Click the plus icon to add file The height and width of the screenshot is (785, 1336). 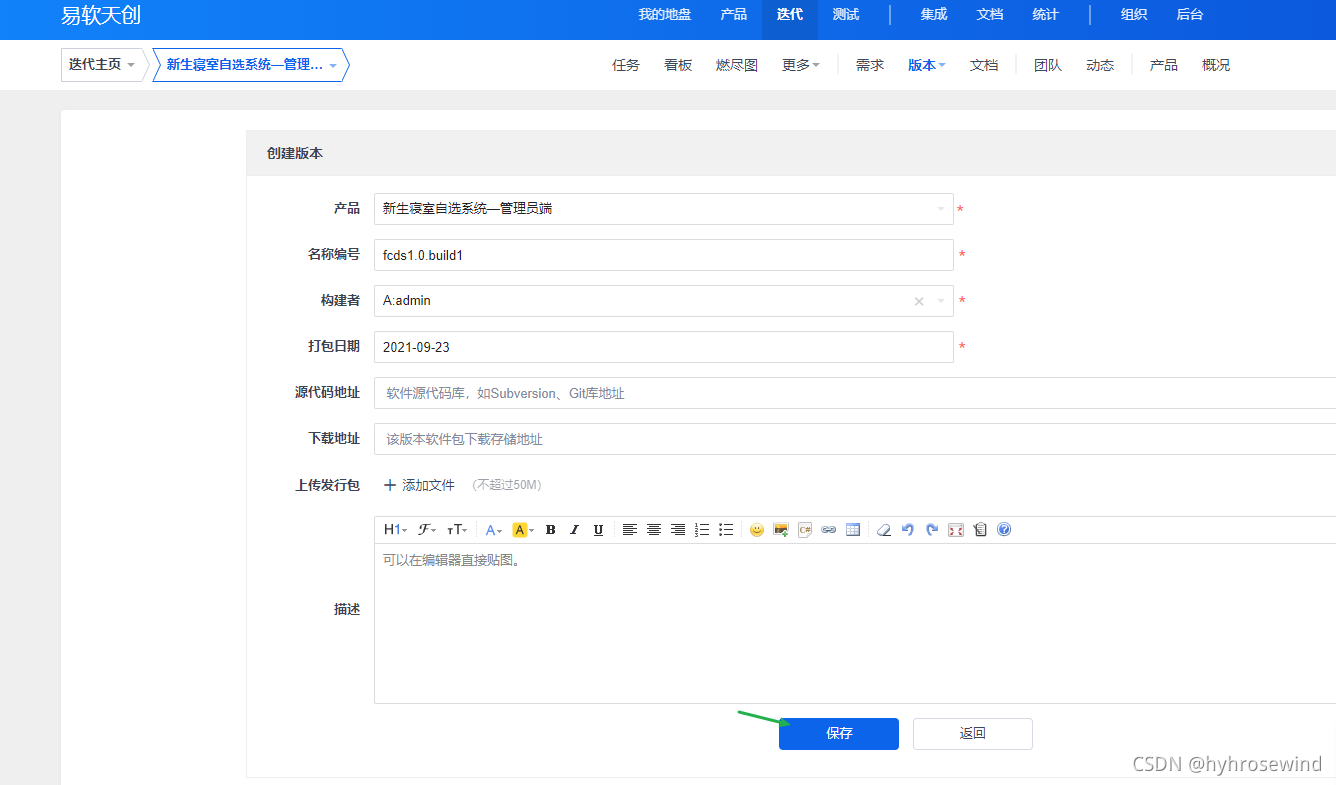pyautogui.click(x=390, y=485)
